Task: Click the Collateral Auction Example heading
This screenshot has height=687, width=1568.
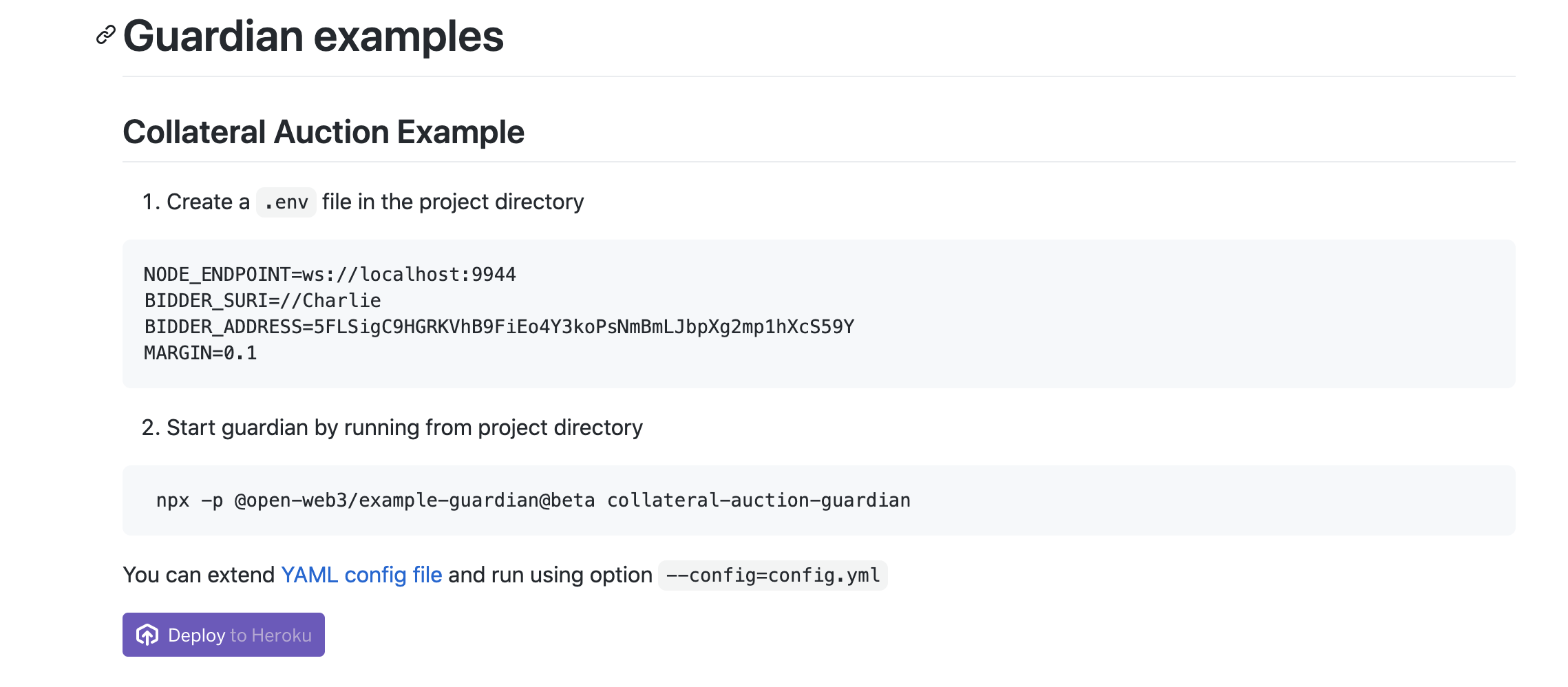Action: click(324, 132)
